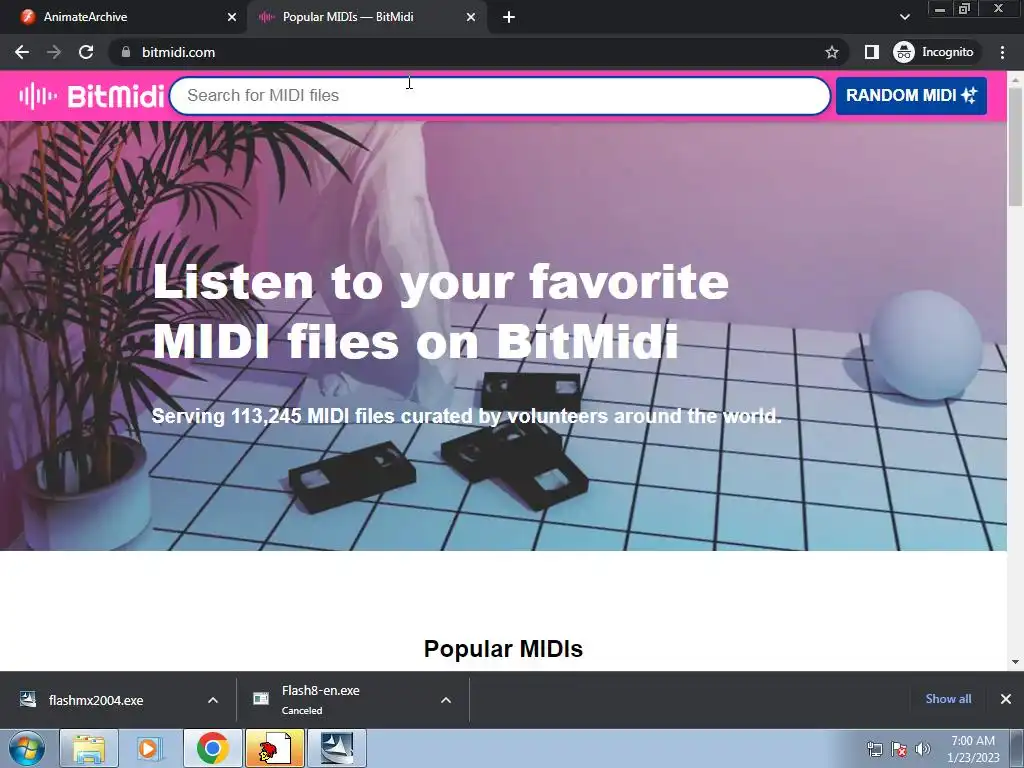Click the browser forward arrow

pos(54,52)
